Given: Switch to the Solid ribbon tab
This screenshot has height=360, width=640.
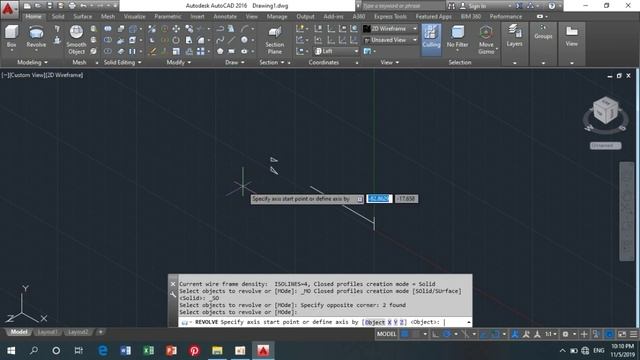Looking at the screenshot, I should [58, 16].
